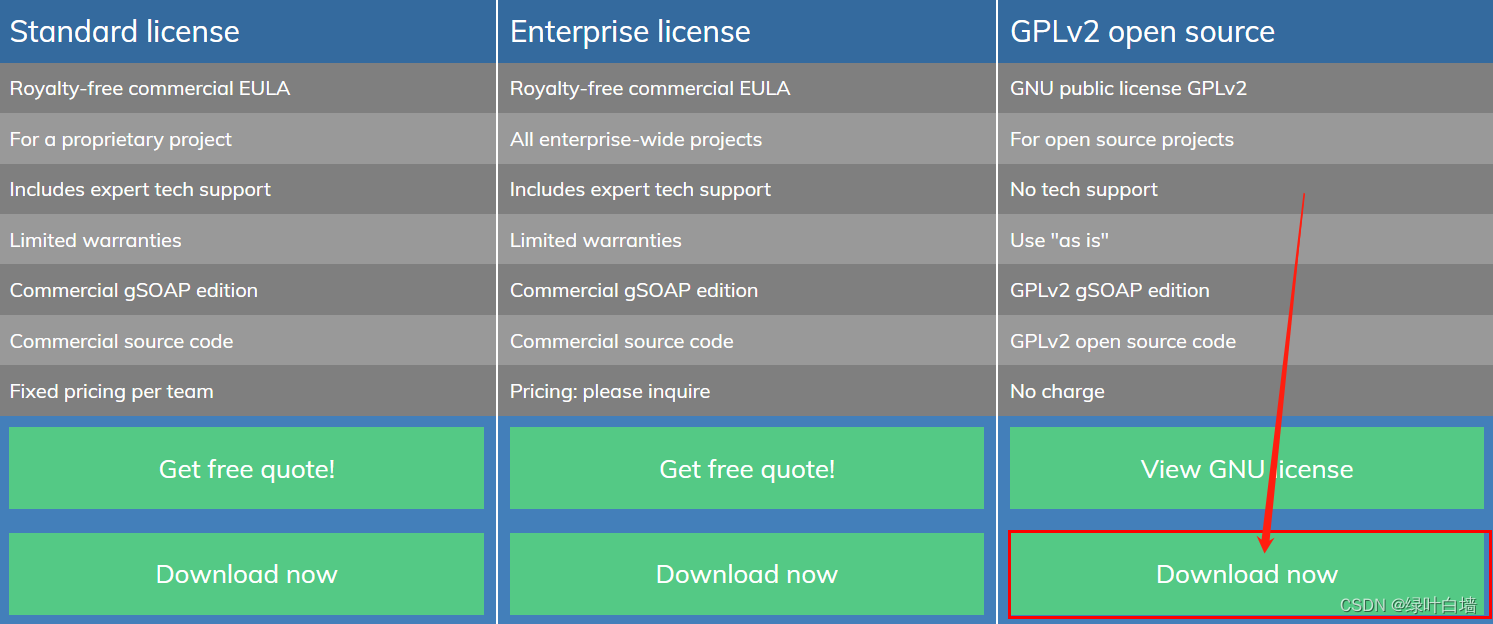The image size is (1493, 624).
Task: Click Download now under GPLv2 open source
Action: click(x=1246, y=574)
